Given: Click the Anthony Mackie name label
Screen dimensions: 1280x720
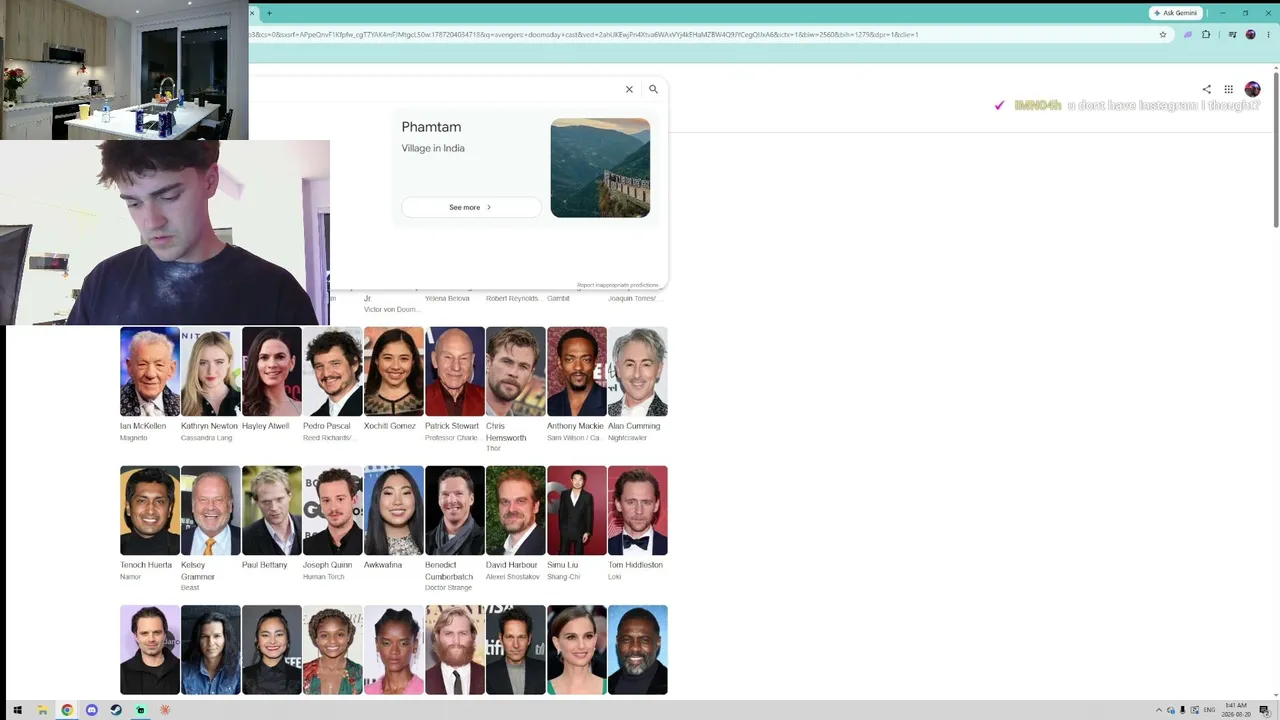Looking at the screenshot, I should tap(575, 426).
